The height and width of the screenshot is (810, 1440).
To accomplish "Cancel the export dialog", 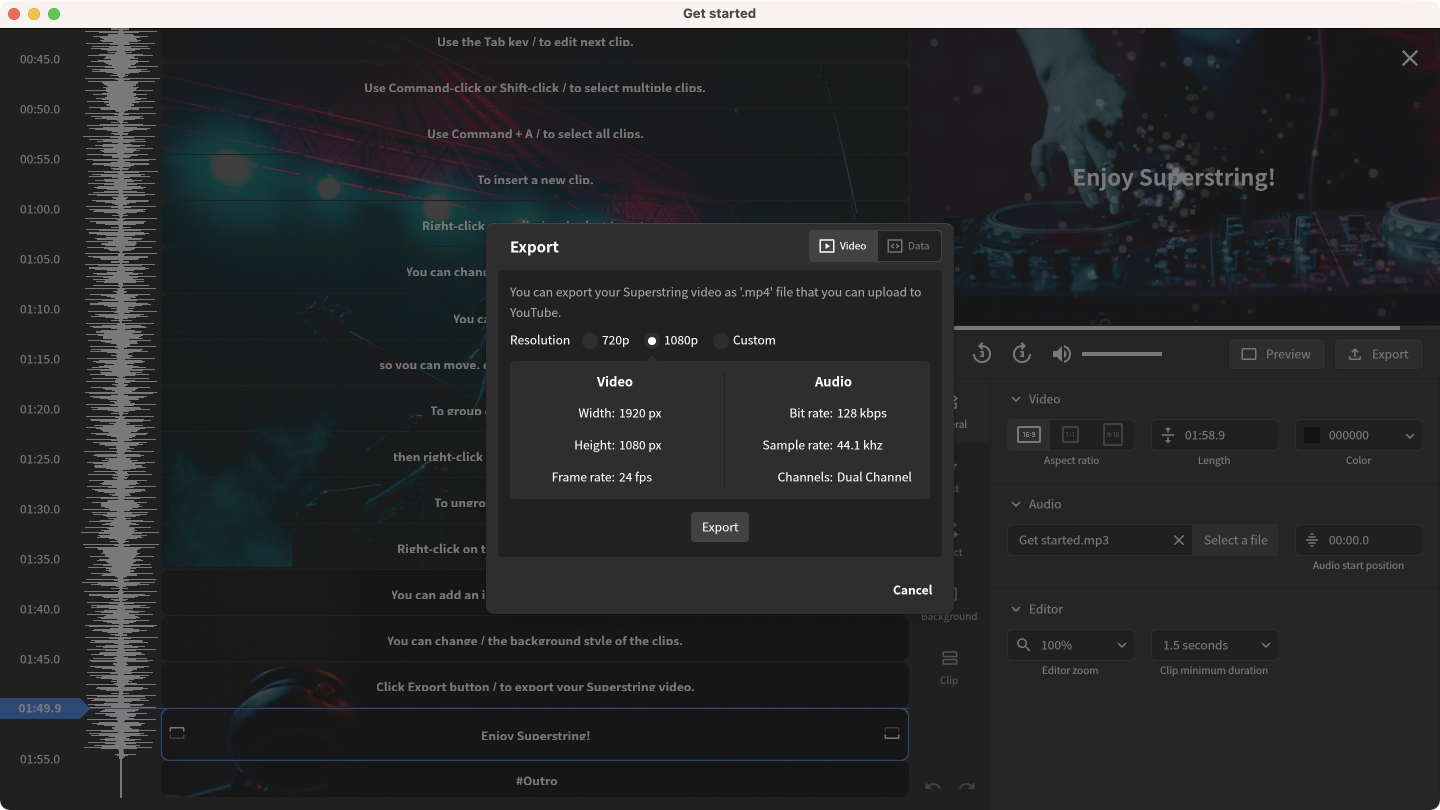I will (x=912, y=589).
